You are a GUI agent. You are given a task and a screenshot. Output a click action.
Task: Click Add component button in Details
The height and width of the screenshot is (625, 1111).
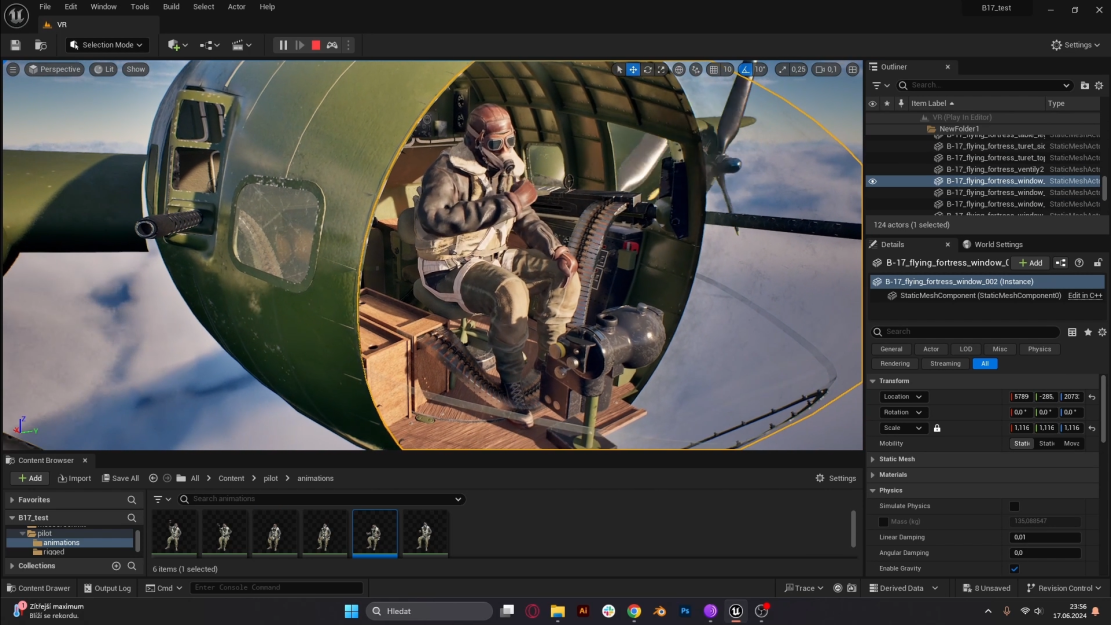pyautogui.click(x=1031, y=263)
